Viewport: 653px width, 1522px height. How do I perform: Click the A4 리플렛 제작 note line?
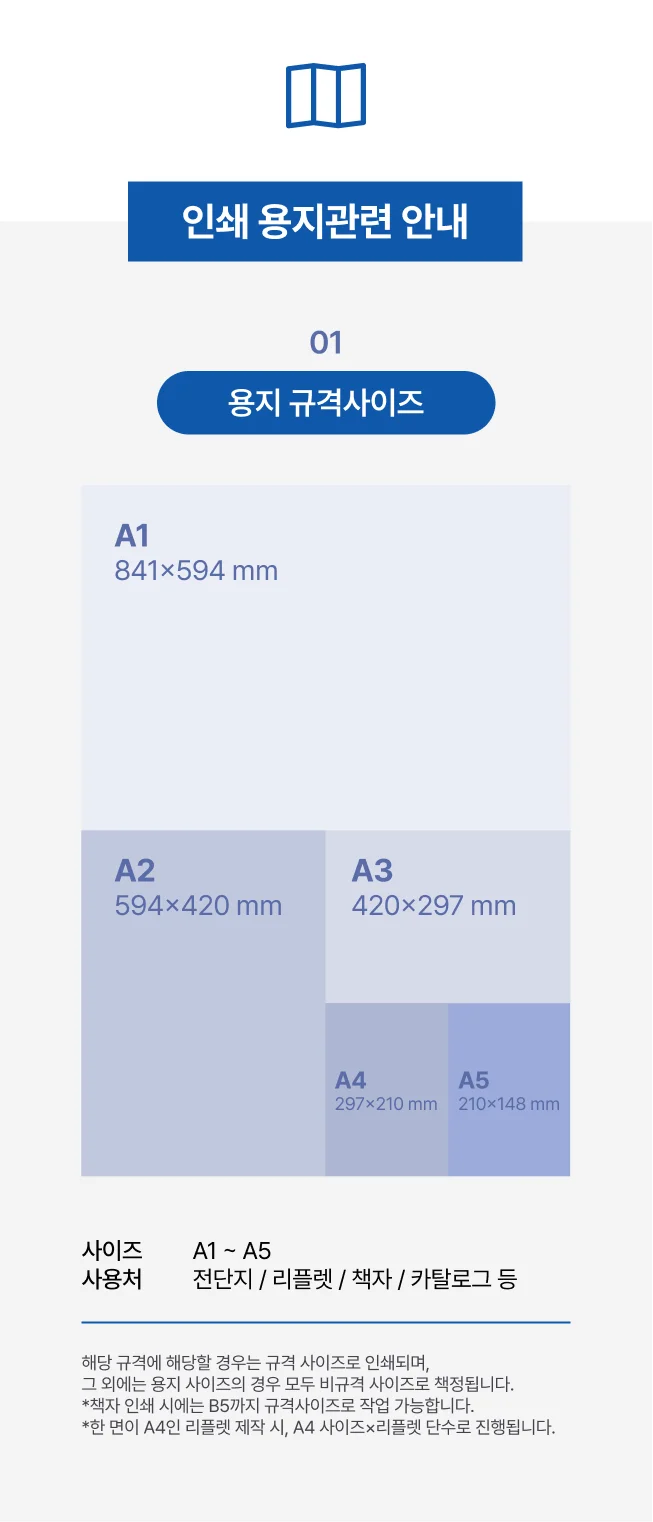[x=318, y=1427]
